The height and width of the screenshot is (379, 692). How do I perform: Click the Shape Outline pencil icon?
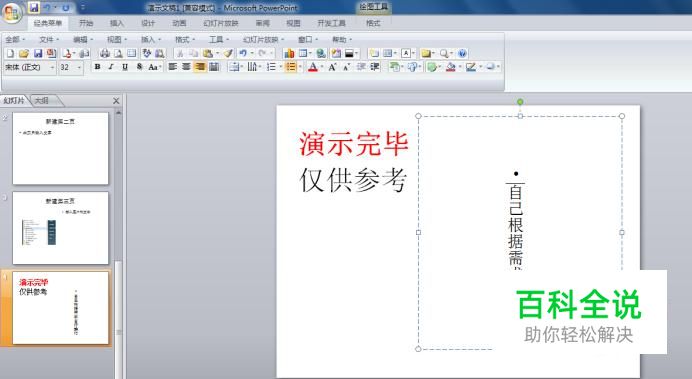(471, 67)
